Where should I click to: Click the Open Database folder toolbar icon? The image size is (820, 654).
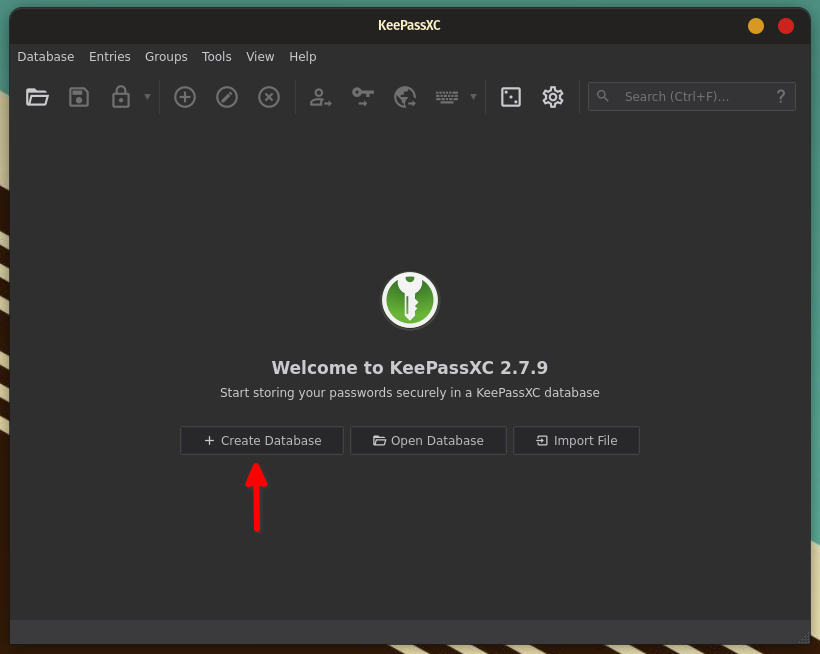pyautogui.click(x=37, y=97)
